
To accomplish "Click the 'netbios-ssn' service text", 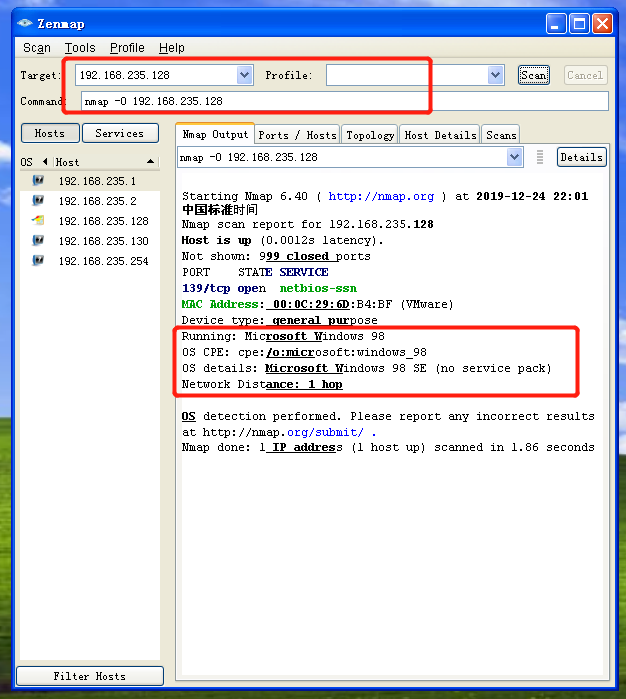I will 318,288.
